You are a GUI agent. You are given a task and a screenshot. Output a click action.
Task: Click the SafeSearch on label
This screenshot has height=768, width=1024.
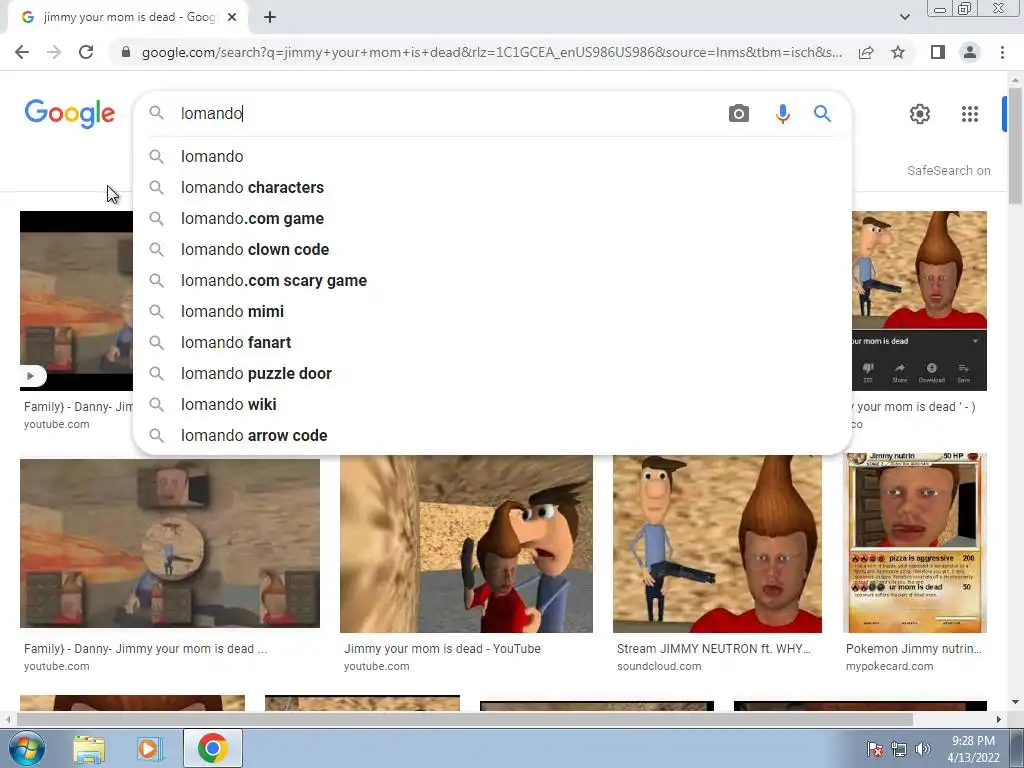[x=948, y=170]
